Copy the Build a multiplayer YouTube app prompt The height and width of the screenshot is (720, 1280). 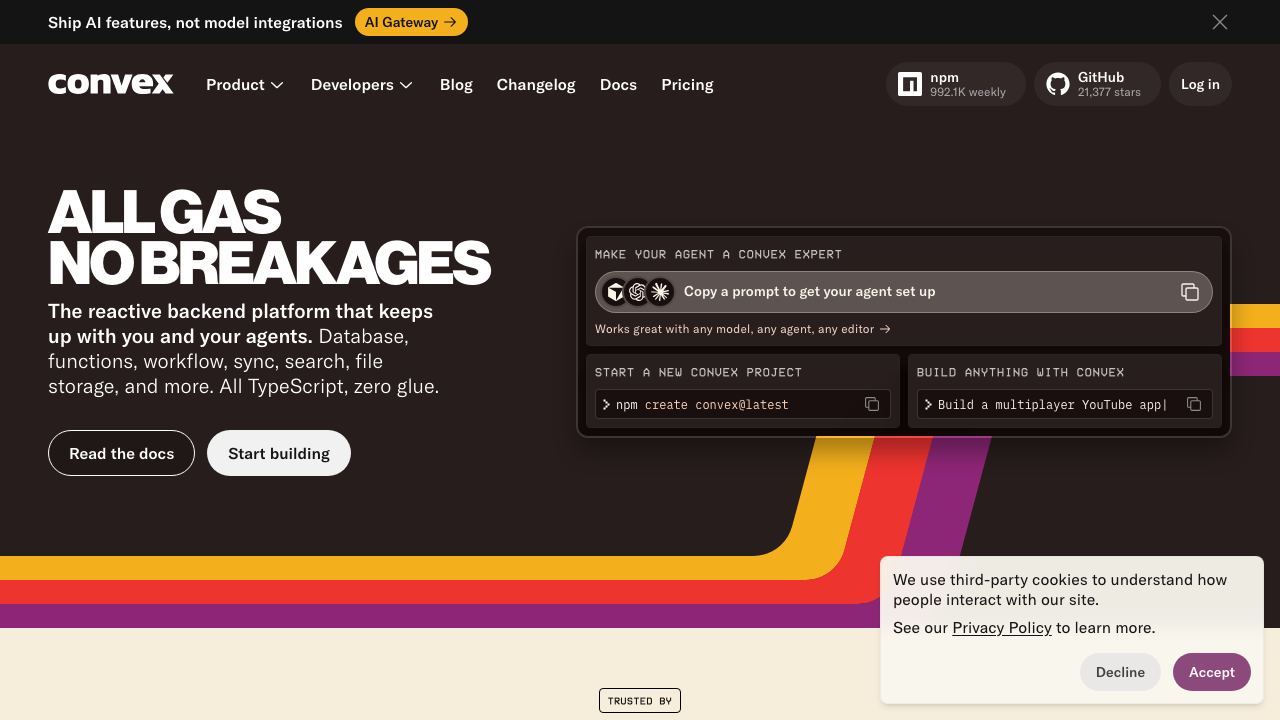(x=1194, y=404)
